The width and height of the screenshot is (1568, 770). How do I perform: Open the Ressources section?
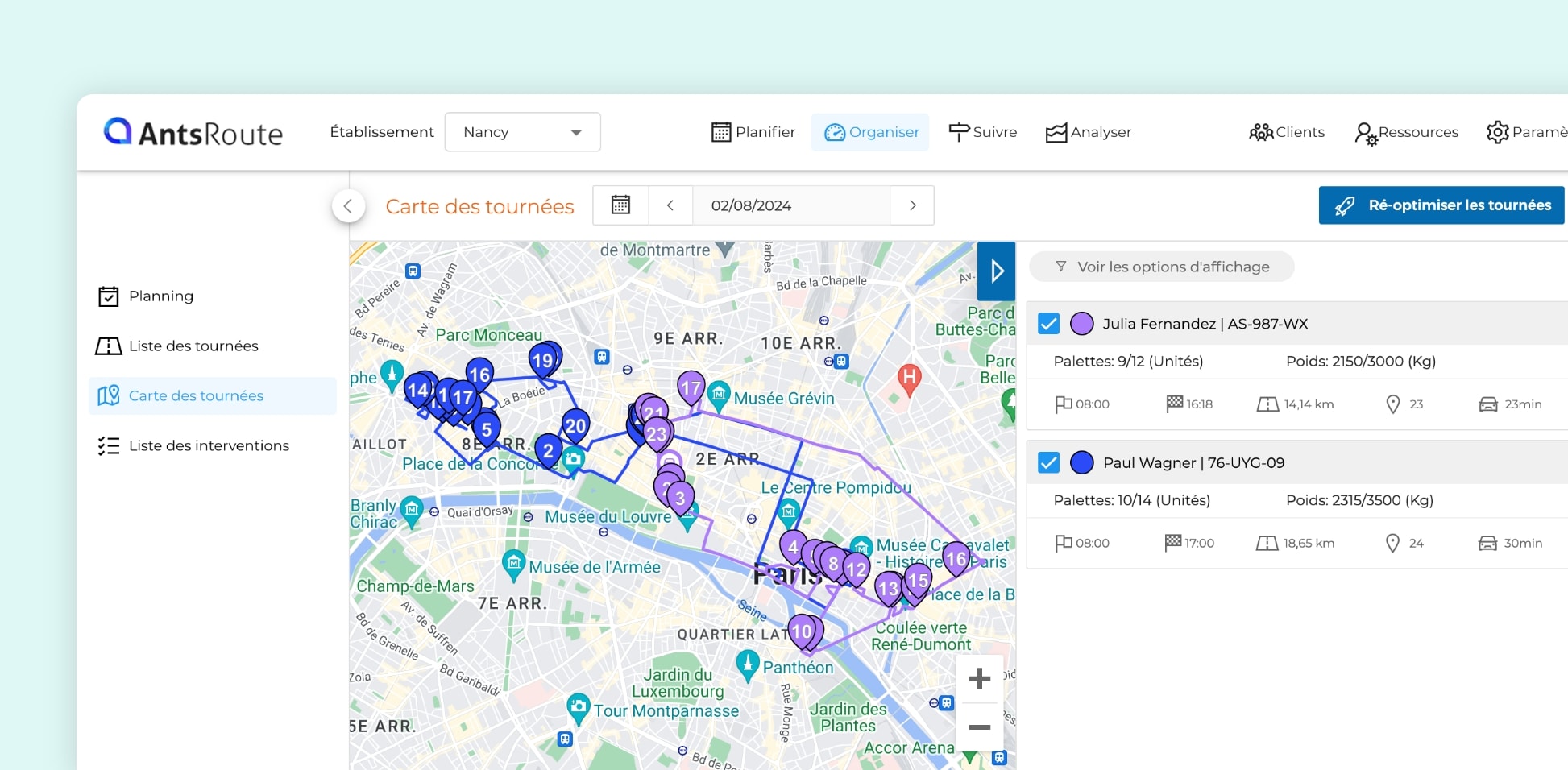tap(1407, 132)
